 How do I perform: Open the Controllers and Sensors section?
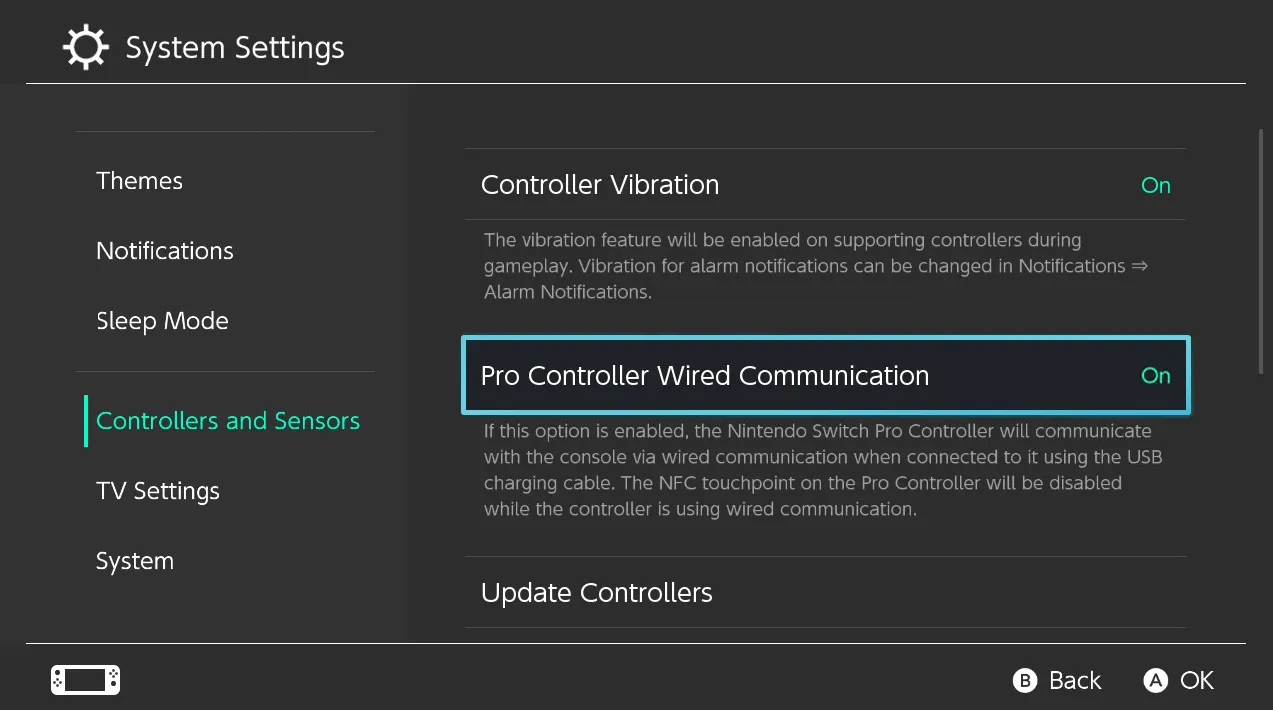click(x=227, y=420)
